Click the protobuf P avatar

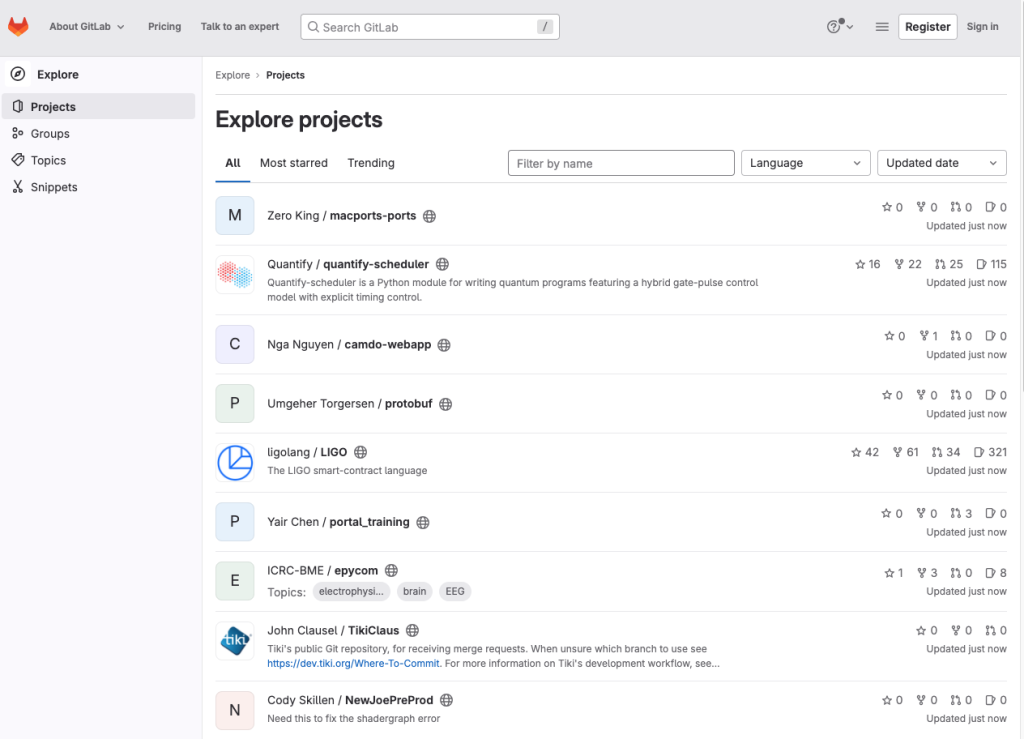[x=234, y=403]
